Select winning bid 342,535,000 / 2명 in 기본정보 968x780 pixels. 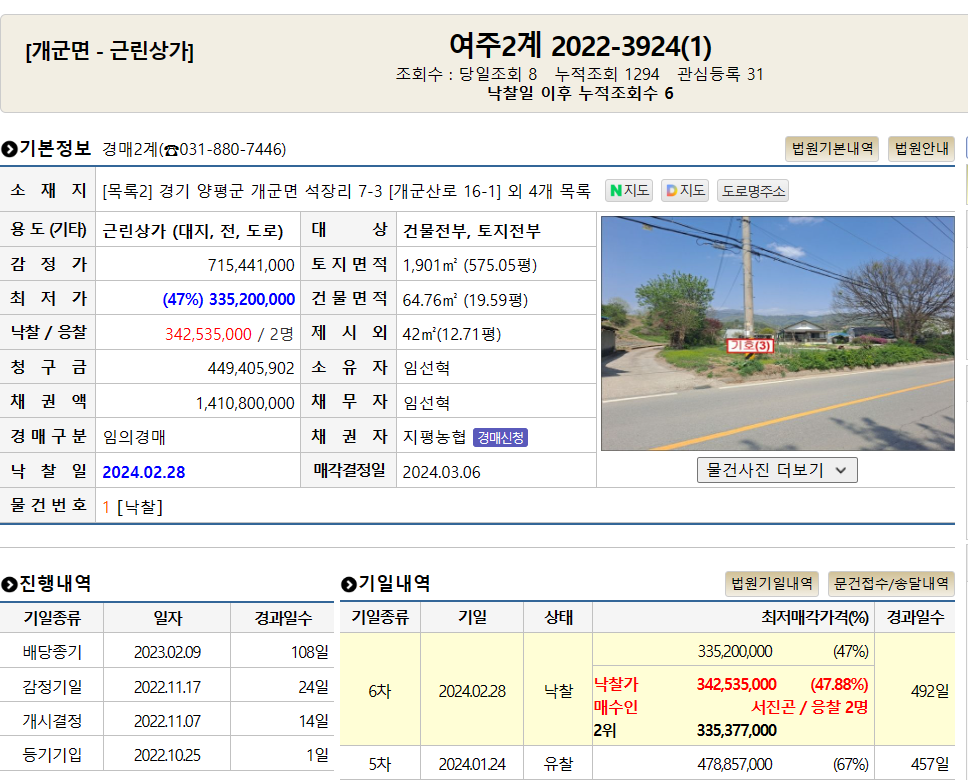click(229, 334)
